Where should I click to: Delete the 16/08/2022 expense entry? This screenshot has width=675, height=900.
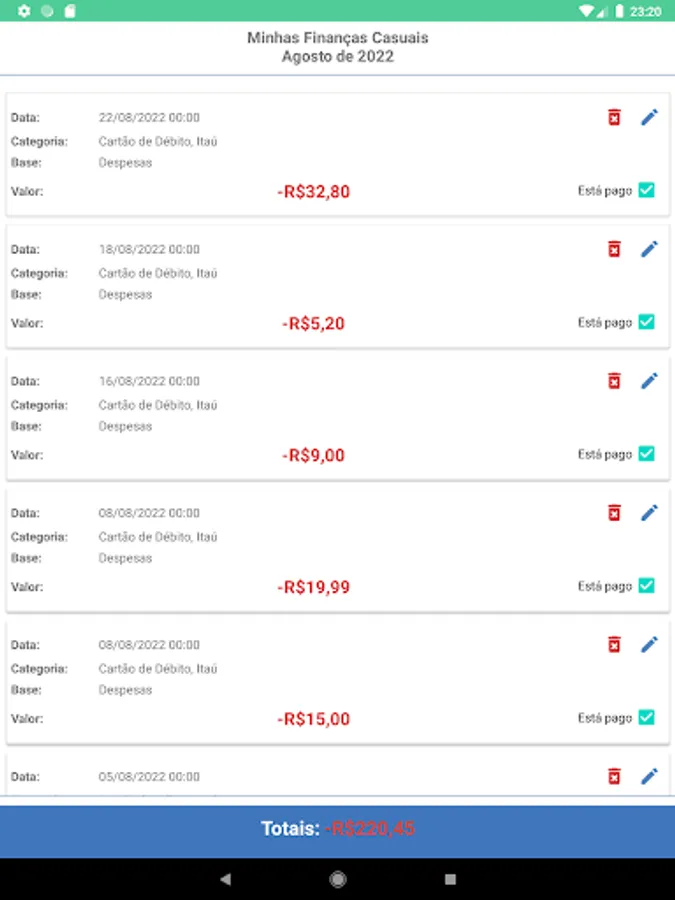click(614, 381)
